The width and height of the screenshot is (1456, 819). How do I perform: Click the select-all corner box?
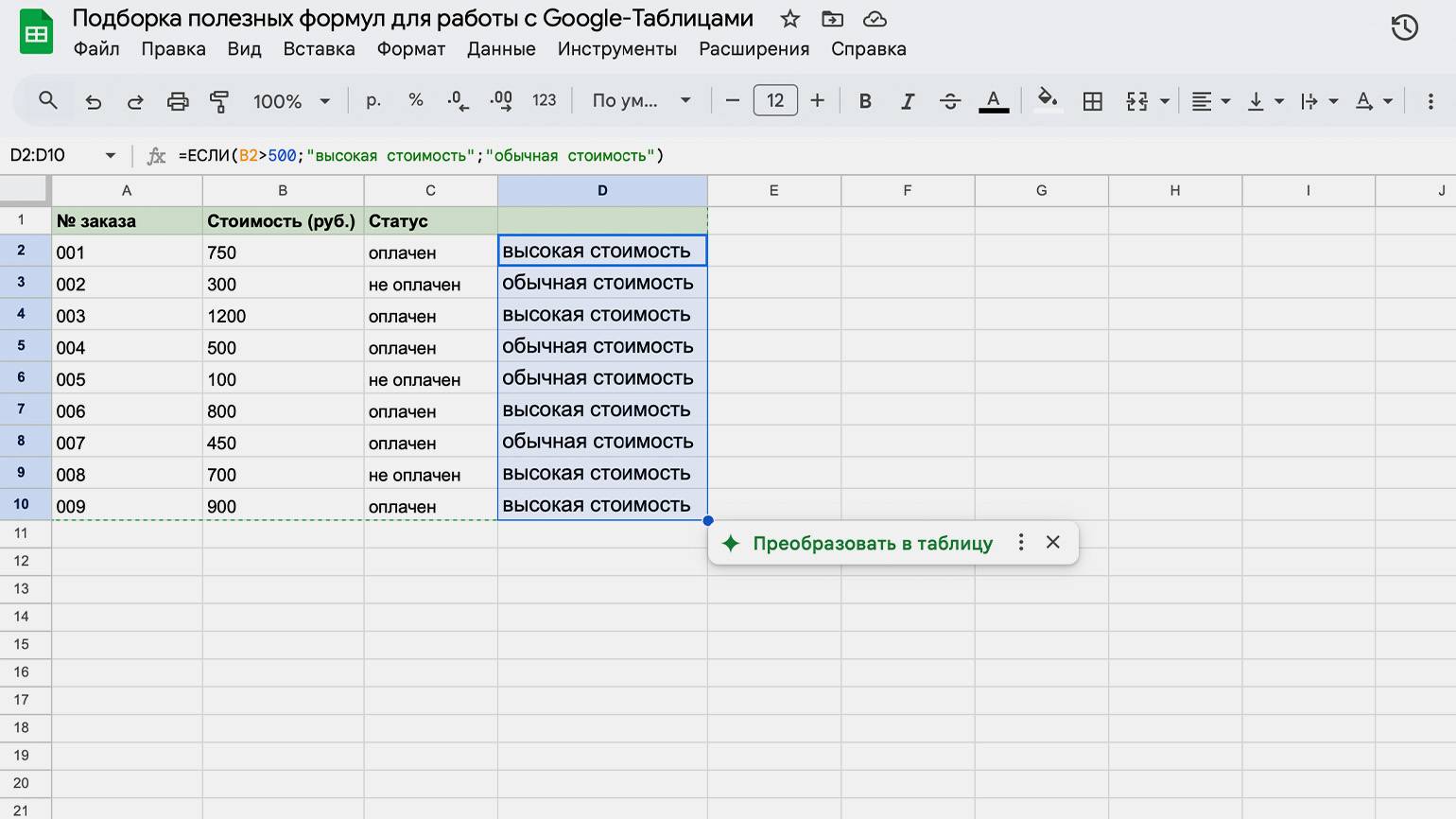click(x=25, y=190)
